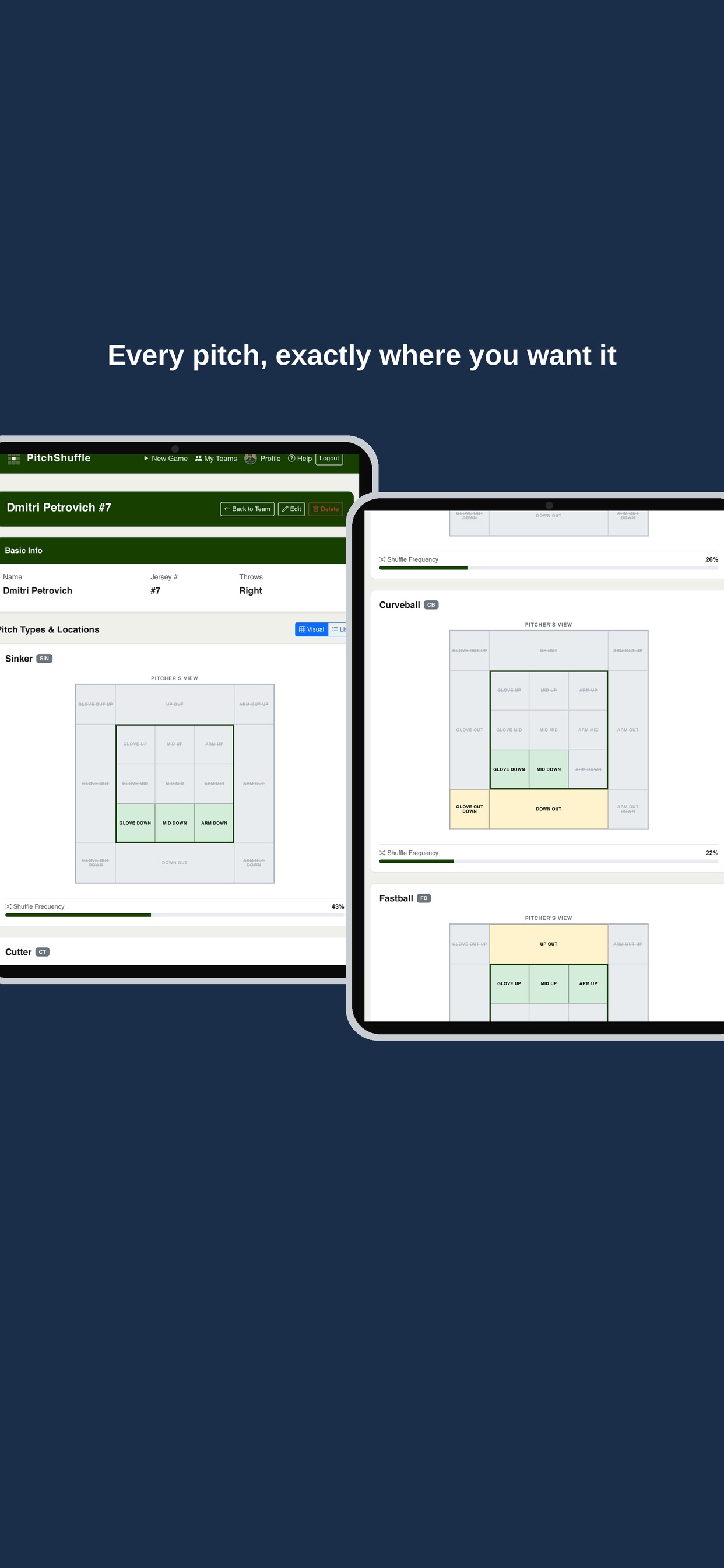Toggle Fastball's Mid Up zone

[549, 984]
